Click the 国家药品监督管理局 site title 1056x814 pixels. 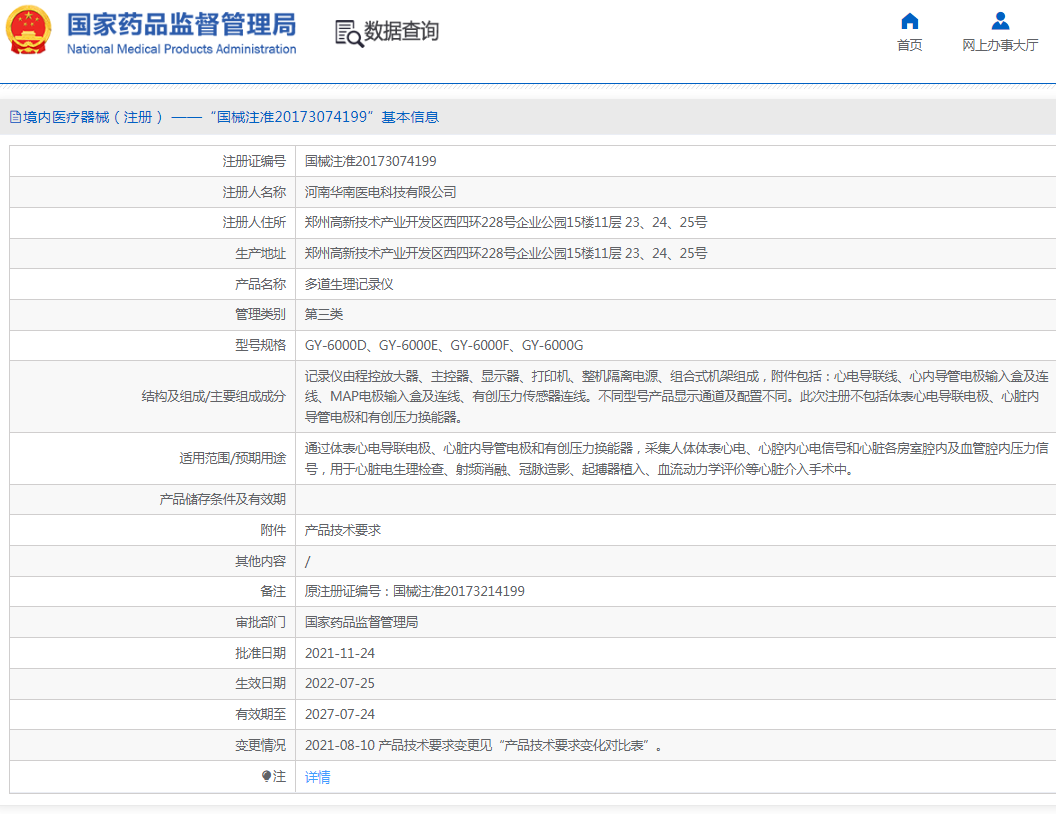(x=181, y=24)
